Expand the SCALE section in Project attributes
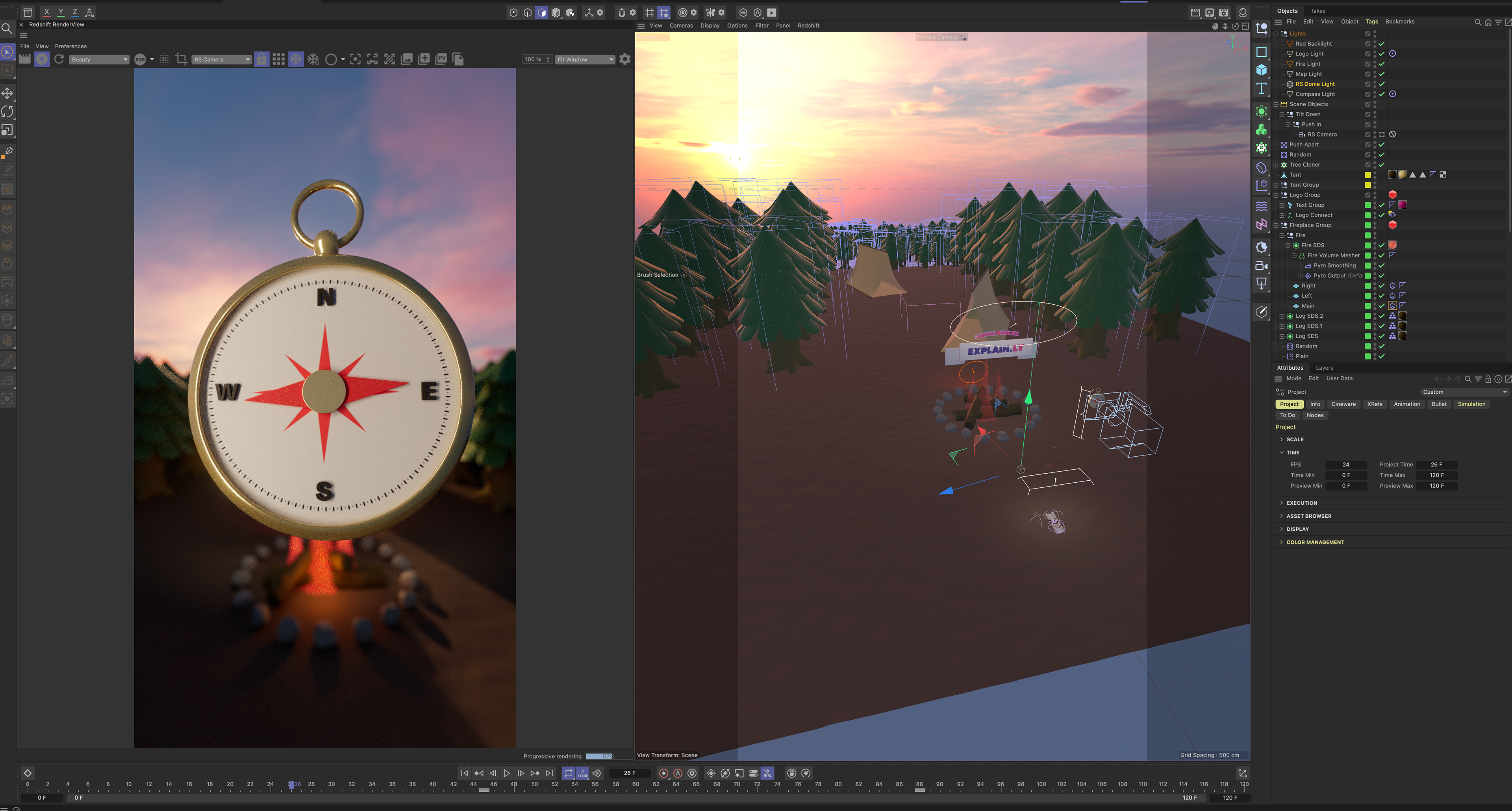The width and height of the screenshot is (1512, 811). coord(1281,439)
